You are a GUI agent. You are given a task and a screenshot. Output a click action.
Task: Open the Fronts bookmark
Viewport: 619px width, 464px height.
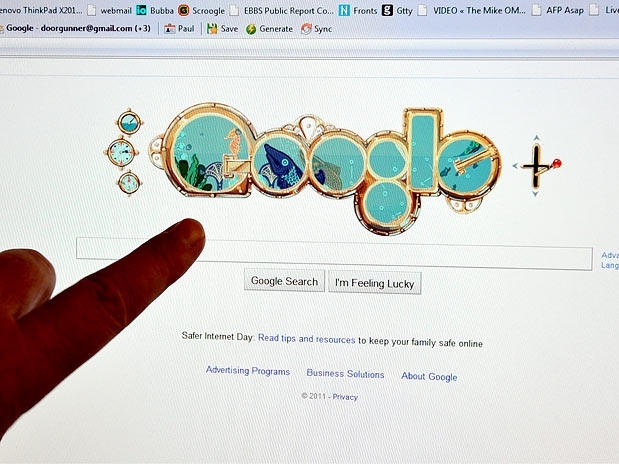click(358, 11)
